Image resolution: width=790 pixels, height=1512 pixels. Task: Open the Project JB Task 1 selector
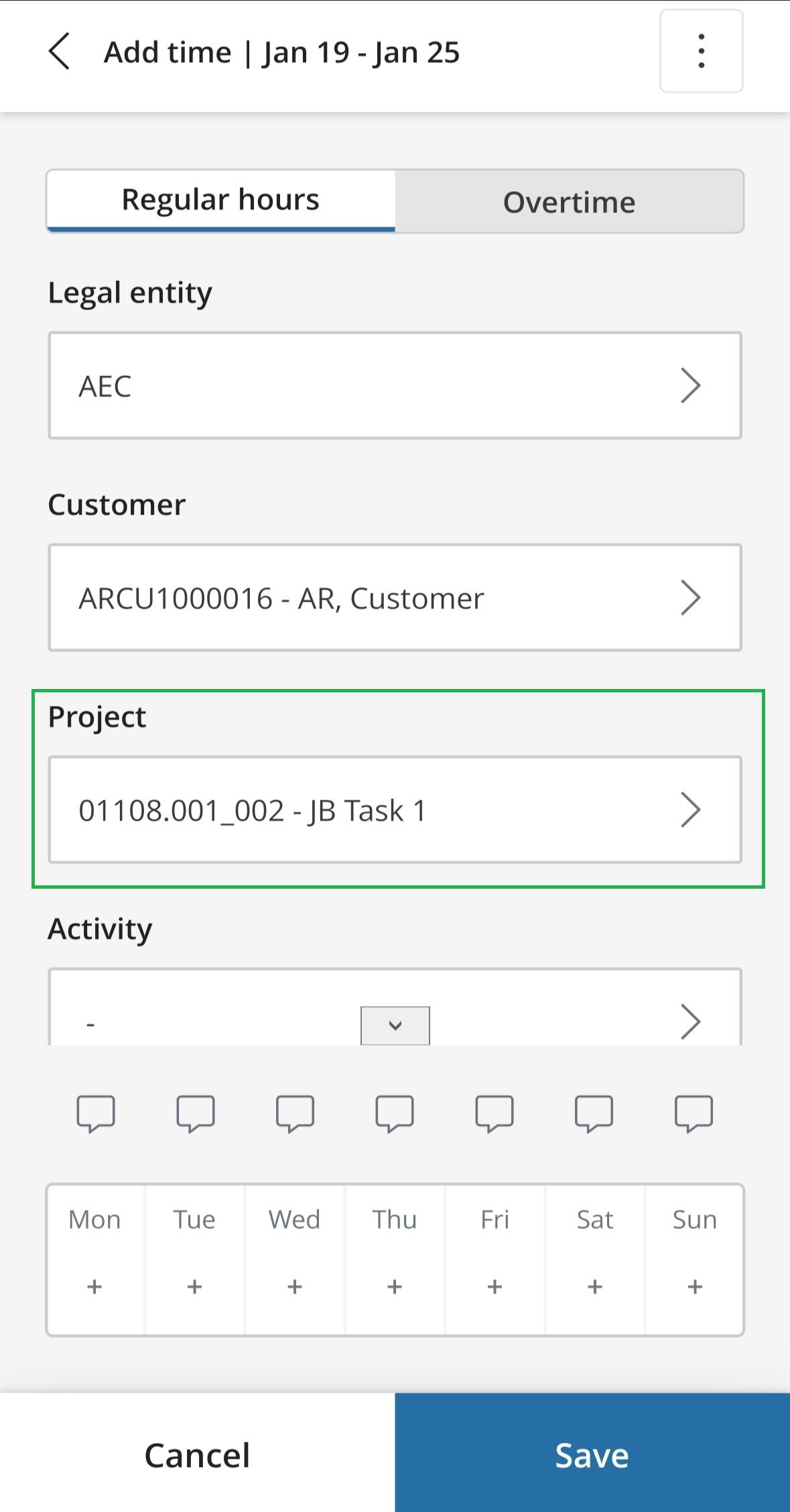coord(395,810)
